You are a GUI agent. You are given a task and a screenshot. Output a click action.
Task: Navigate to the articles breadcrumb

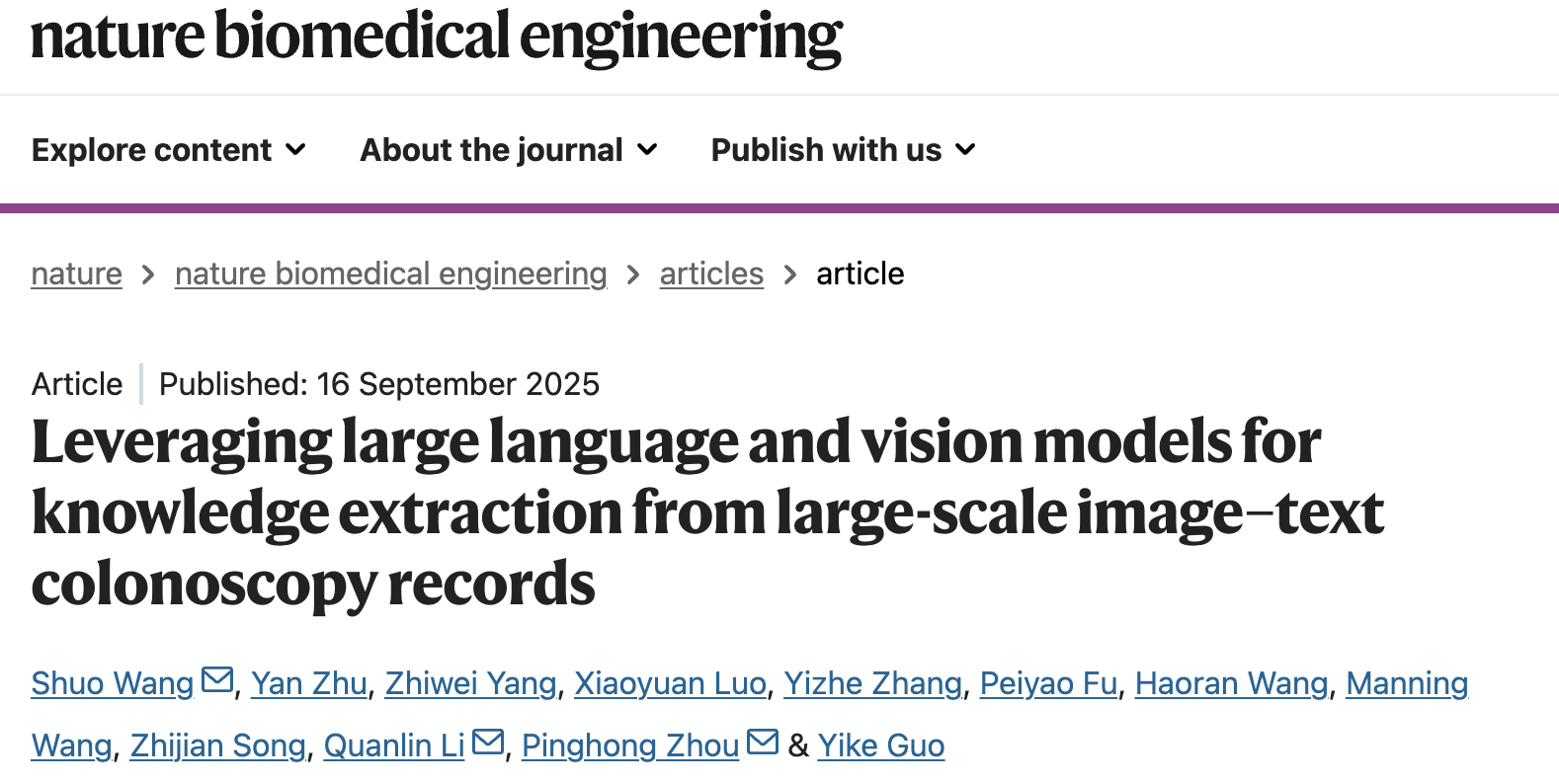tap(711, 274)
